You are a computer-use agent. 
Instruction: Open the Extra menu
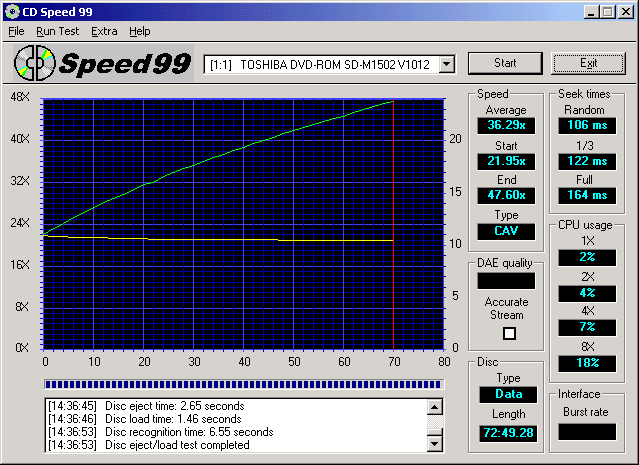[x=104, y=31]
